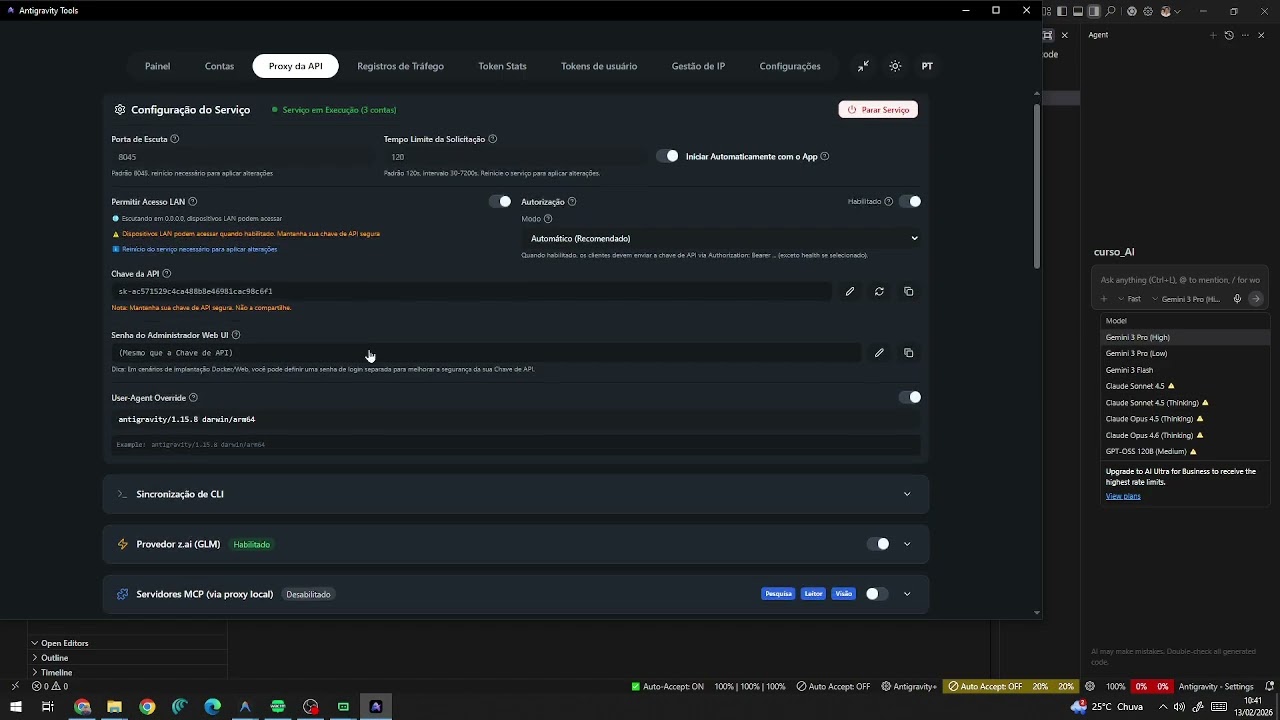Follow the View plans link
Viewport: 1280px width, 720px height.
point(1123,496)
